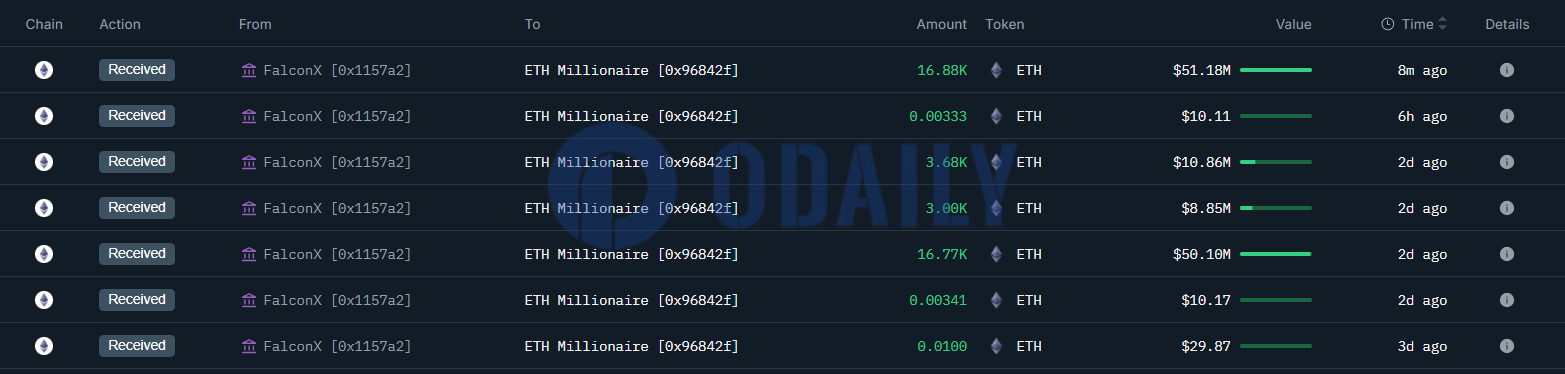1565x374 pixels.
Task: Click the 16.88K amount in first row
Action: click(x=942, y=70)
